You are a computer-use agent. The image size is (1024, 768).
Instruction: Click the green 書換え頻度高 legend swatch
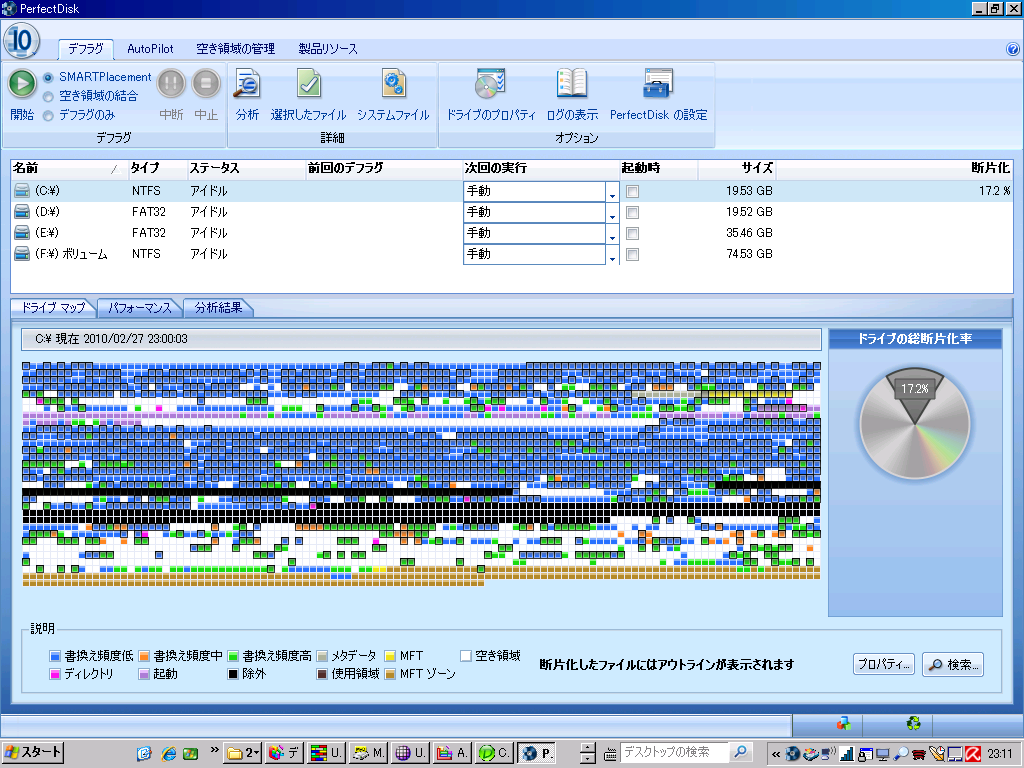pyautogui.click(x=234, y=656)
